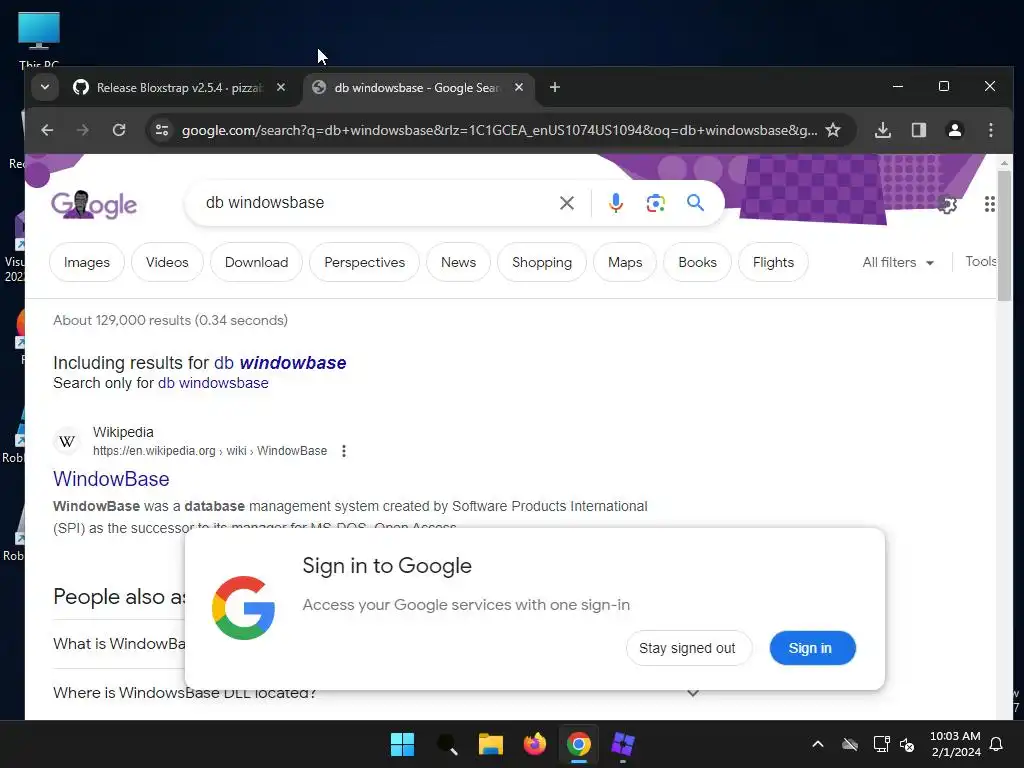Open Google quick settings gear
The width and height of the screenshot is (1024, 768).
947,204
